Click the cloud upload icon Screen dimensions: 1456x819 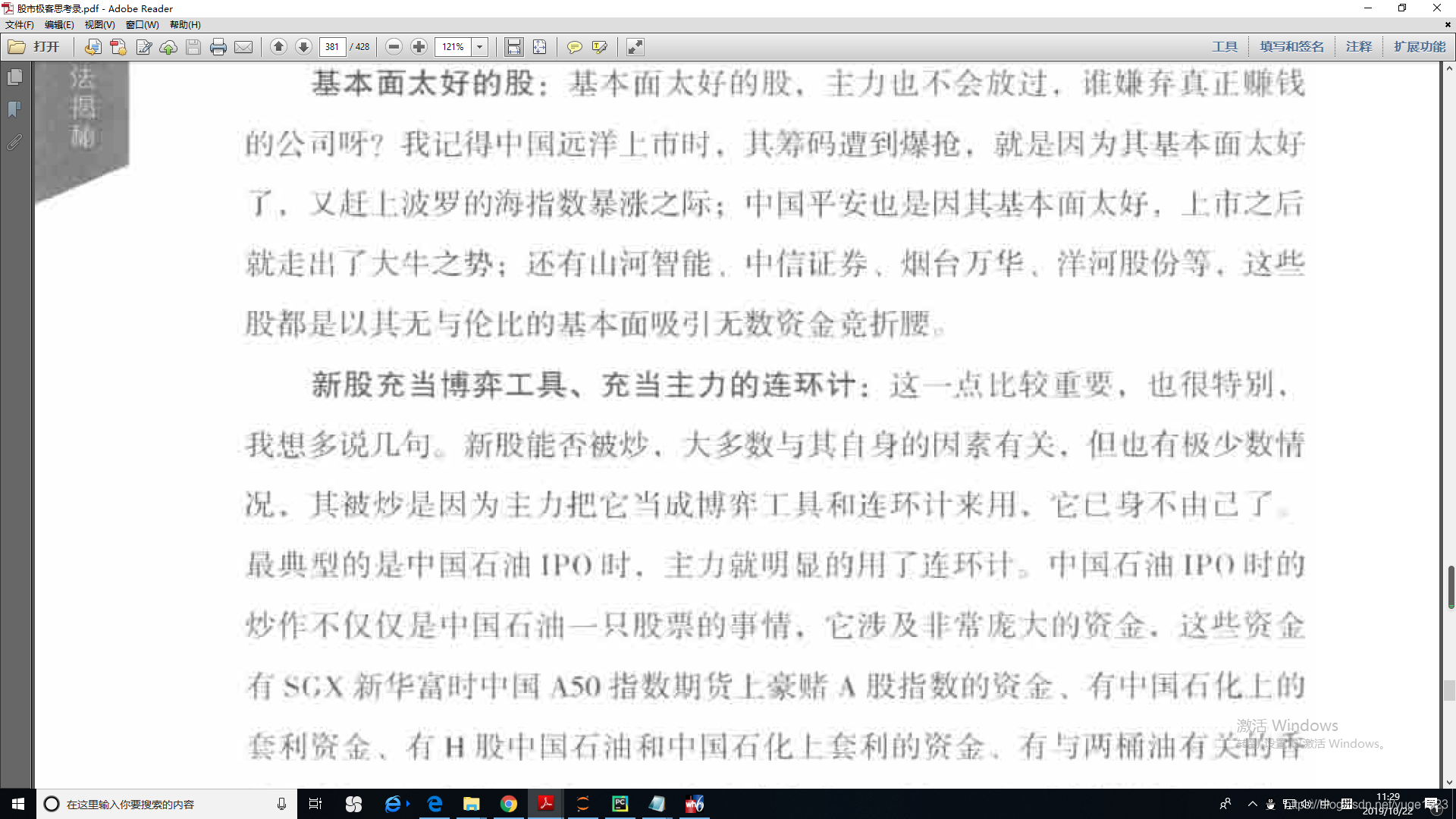168,47
